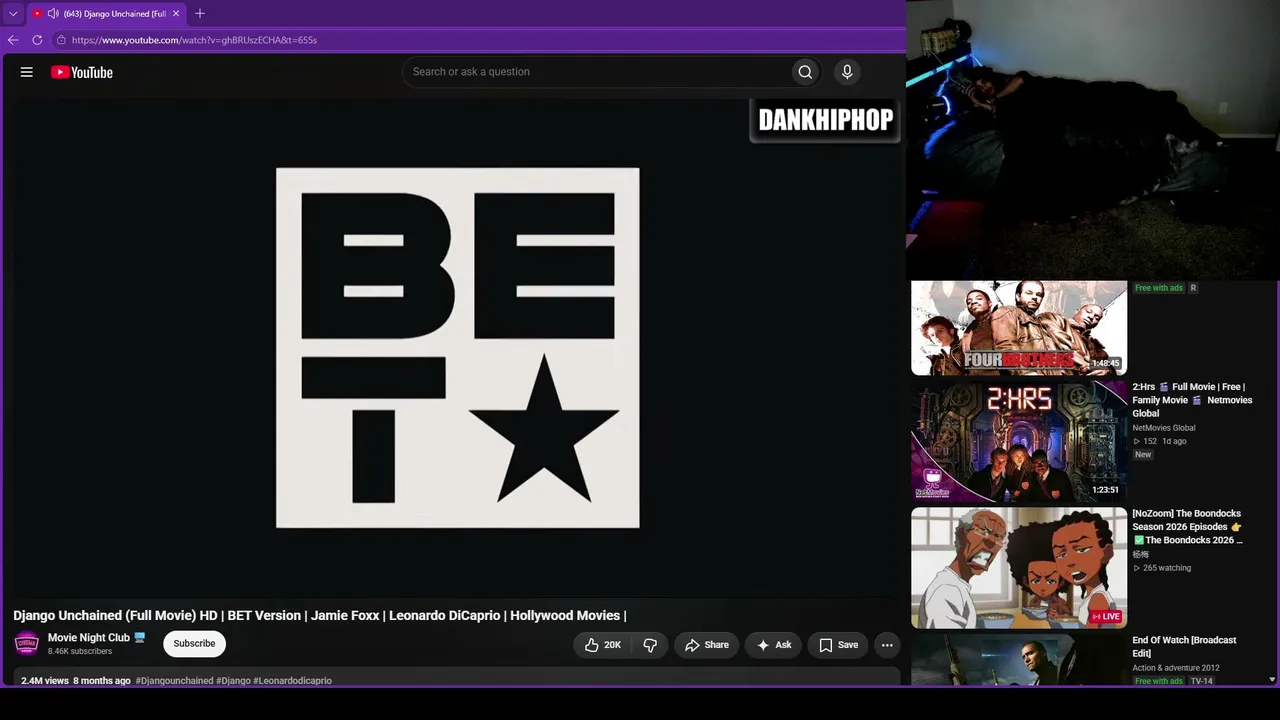Image resolution: width=1280 pixels, height=720 pixels.
Task: Reload the YouTube page
Action: pos(37,40)
